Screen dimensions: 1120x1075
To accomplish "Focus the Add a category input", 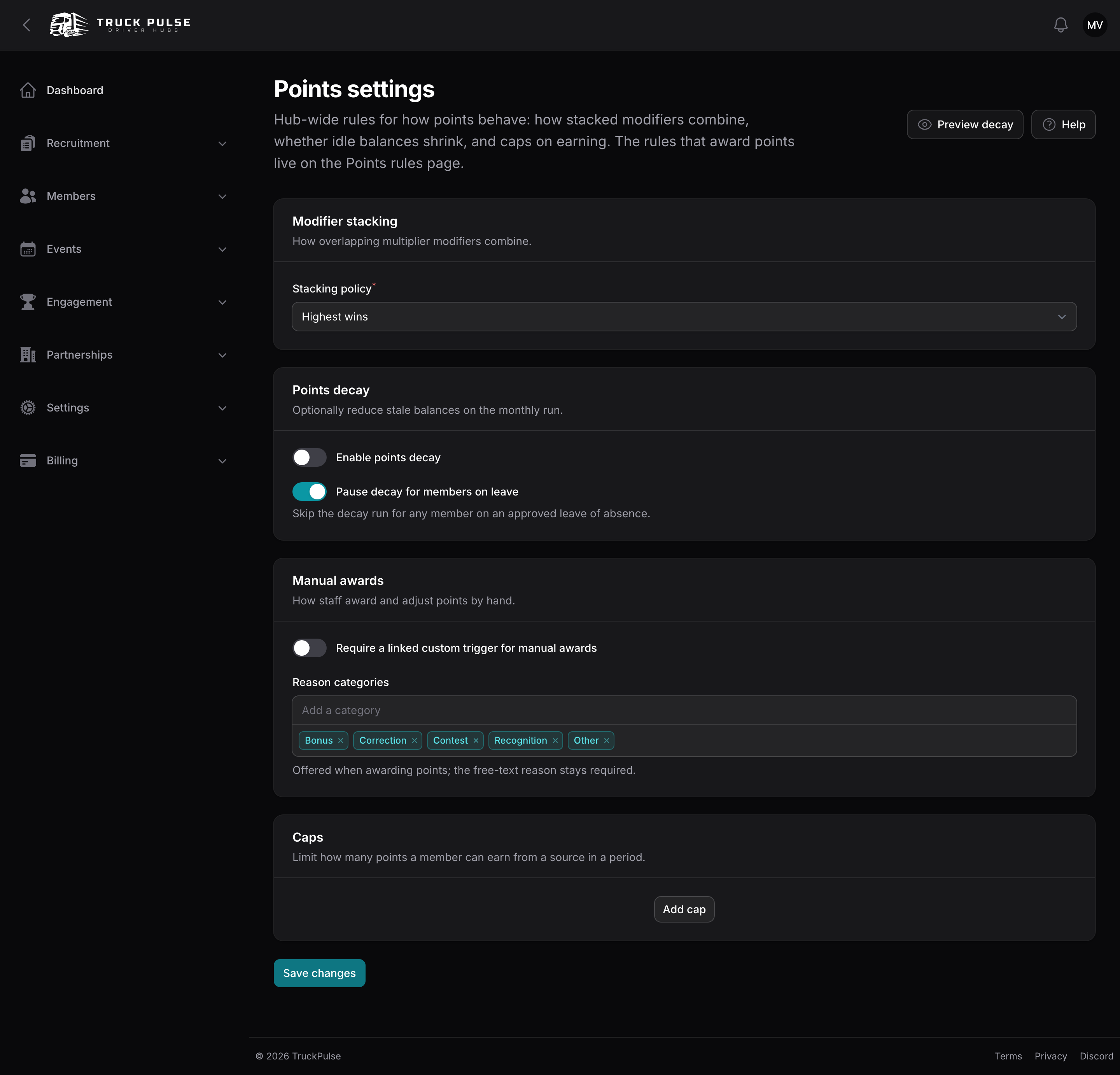I will point(684,711).
